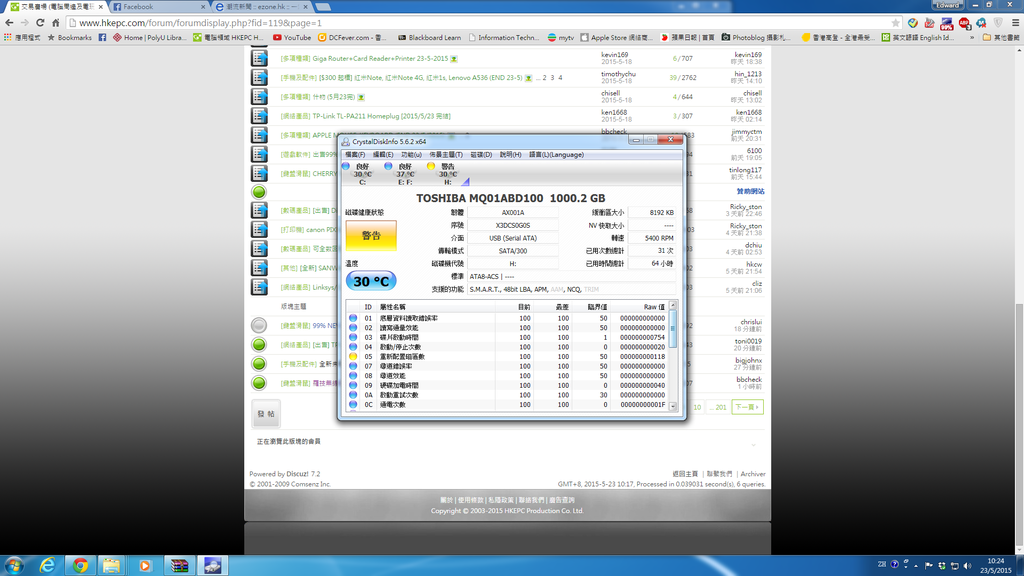Click the 5400 RPM rotation value
Viewport: 1024px width, 576px height.
coord(652,238)
